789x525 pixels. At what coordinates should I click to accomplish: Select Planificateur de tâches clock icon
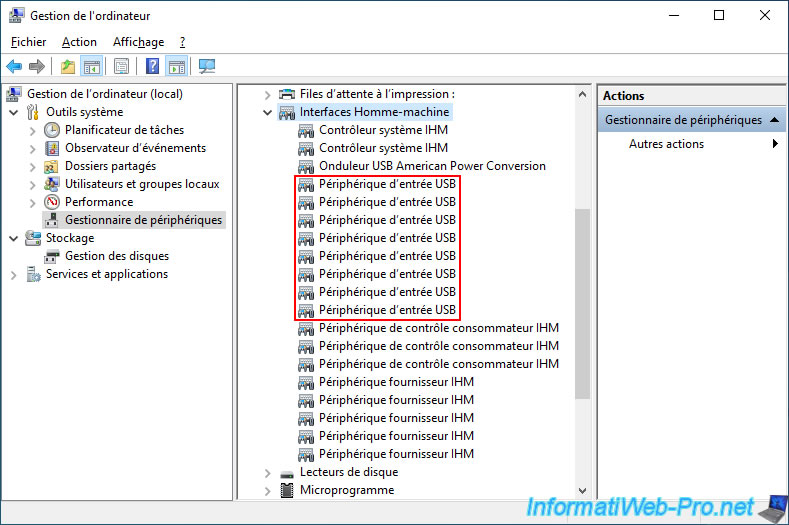tap(53, 130)
